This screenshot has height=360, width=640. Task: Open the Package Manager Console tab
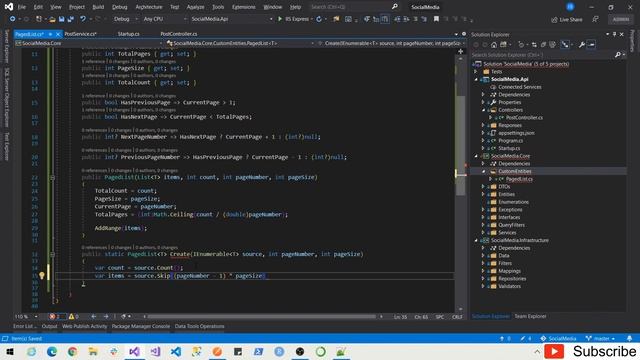pyautogui.click(x=141, y=326)
